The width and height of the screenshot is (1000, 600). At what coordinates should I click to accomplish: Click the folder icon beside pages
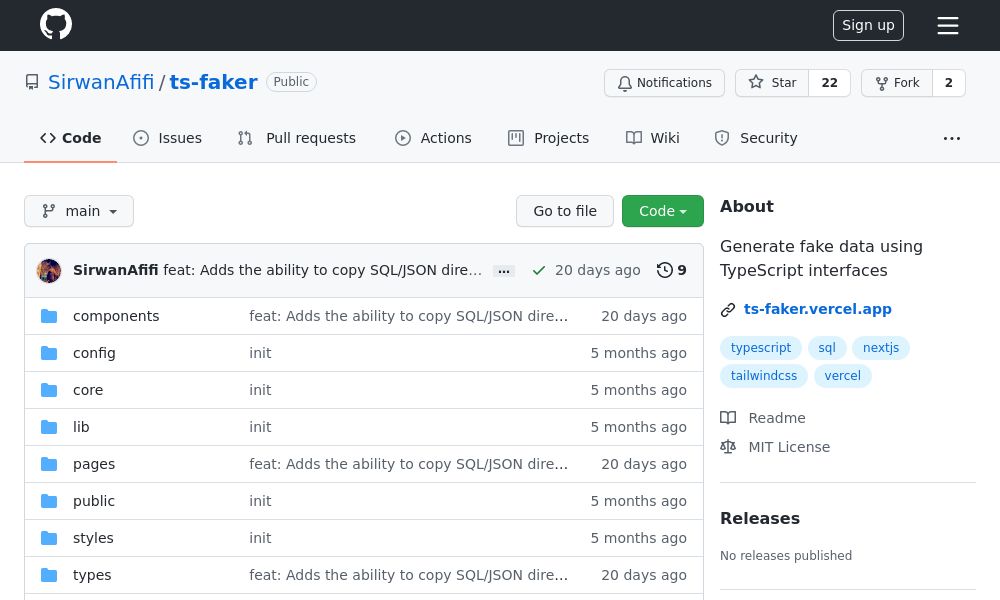point(49,464)
